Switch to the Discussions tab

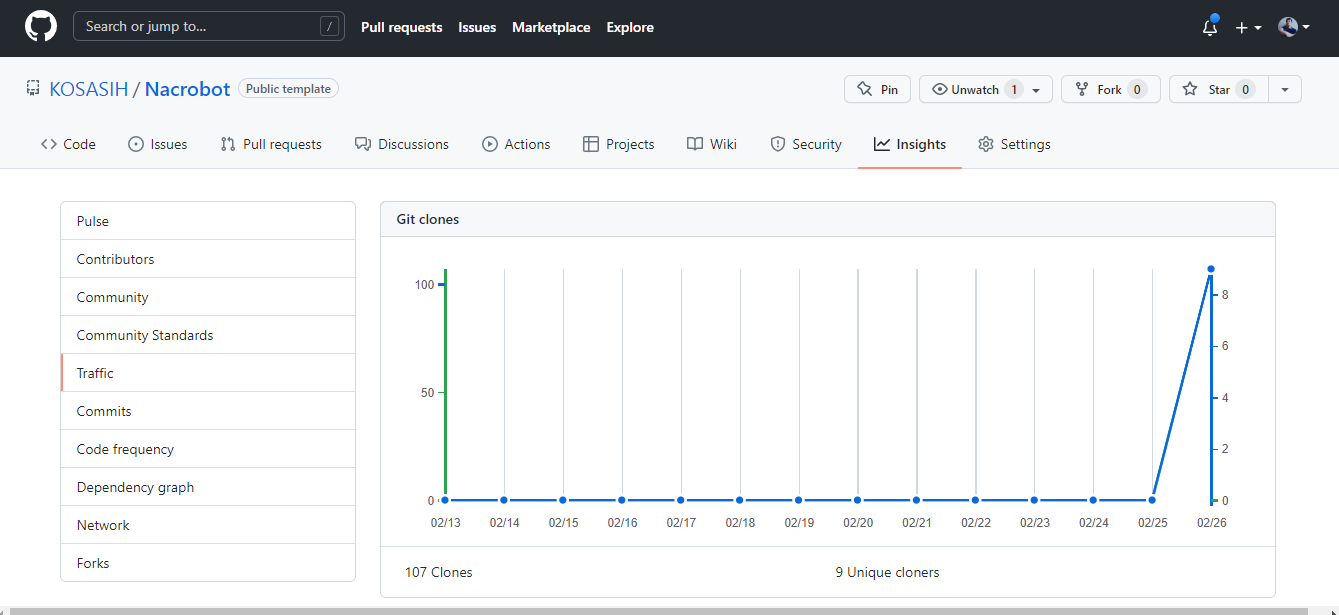pyautogui.click(x=402, y=144)
